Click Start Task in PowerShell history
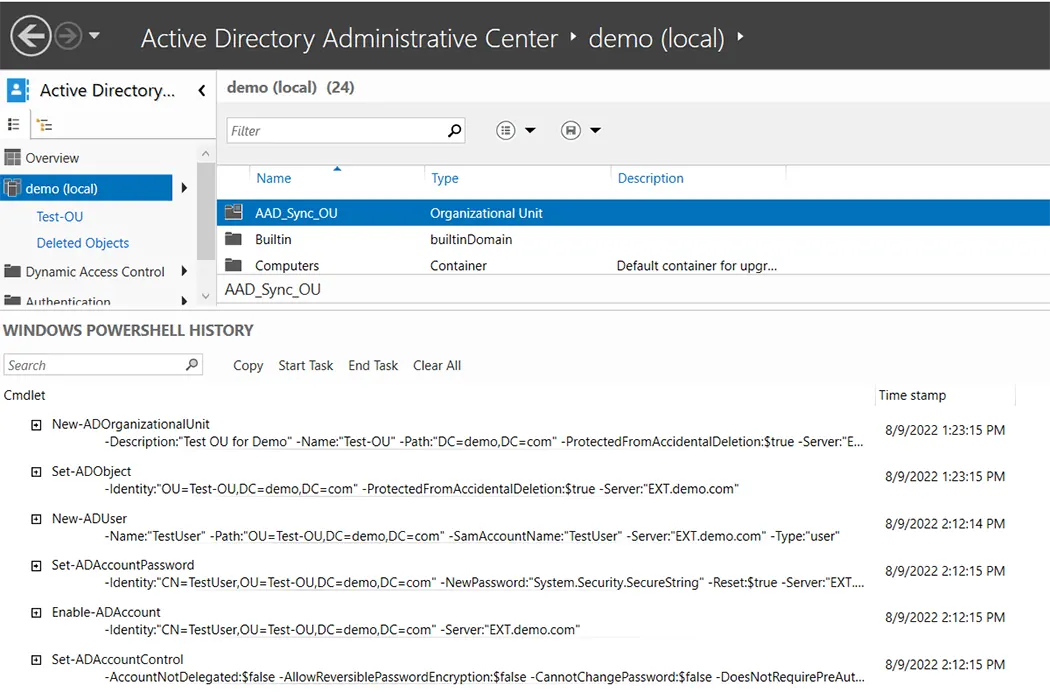This screenshot has width=1050, height=699. [x=305, y=366]
